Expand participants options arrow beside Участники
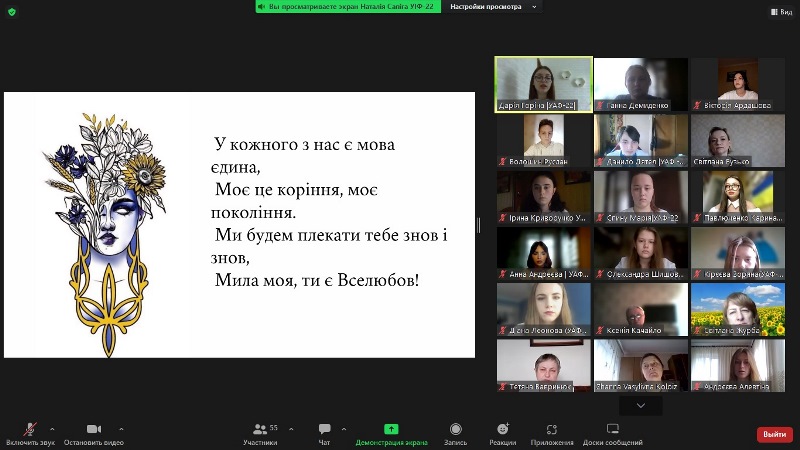 [291, 429]
